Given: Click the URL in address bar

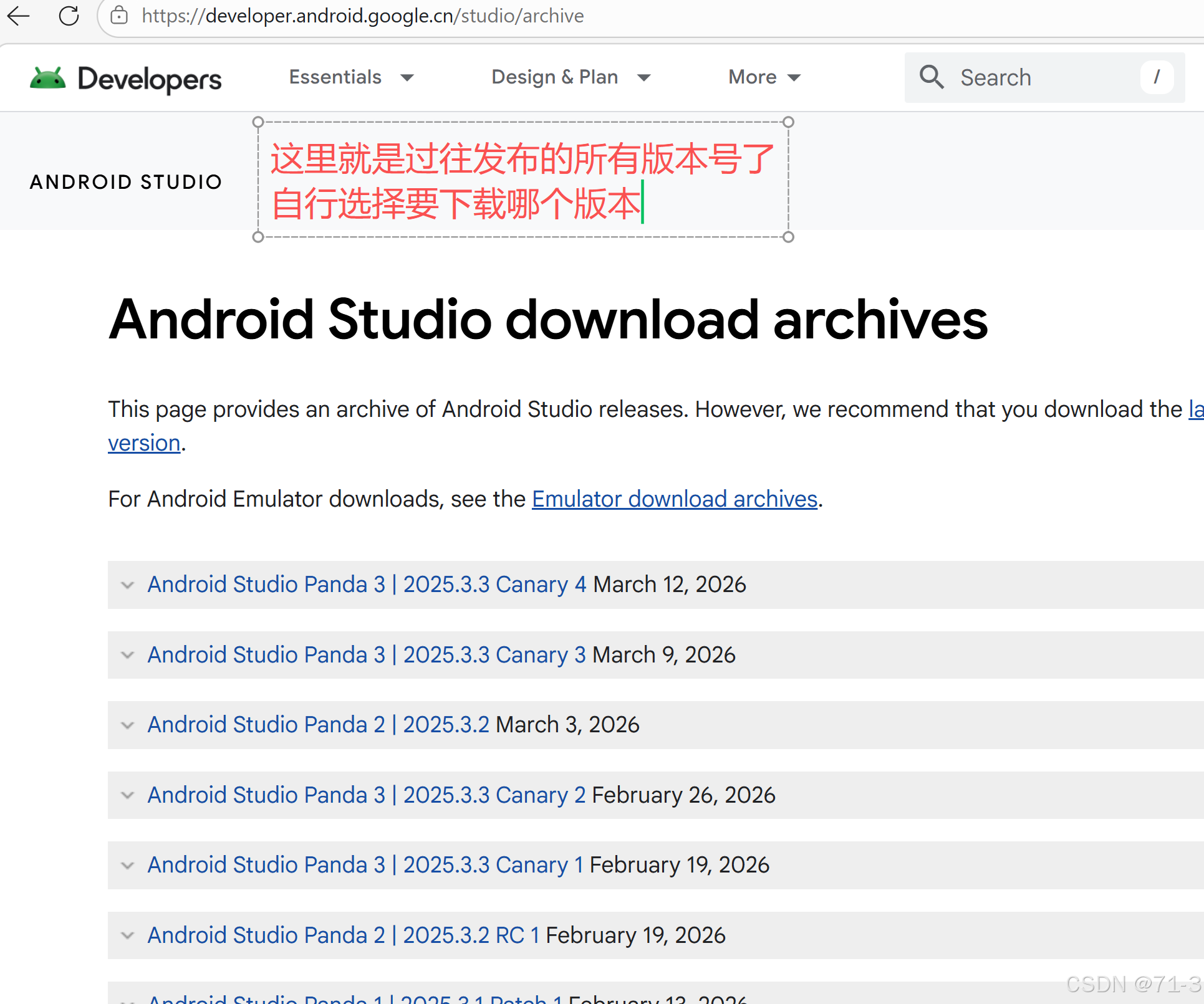Looking at the screenshot, I should [x=363, y=16].
